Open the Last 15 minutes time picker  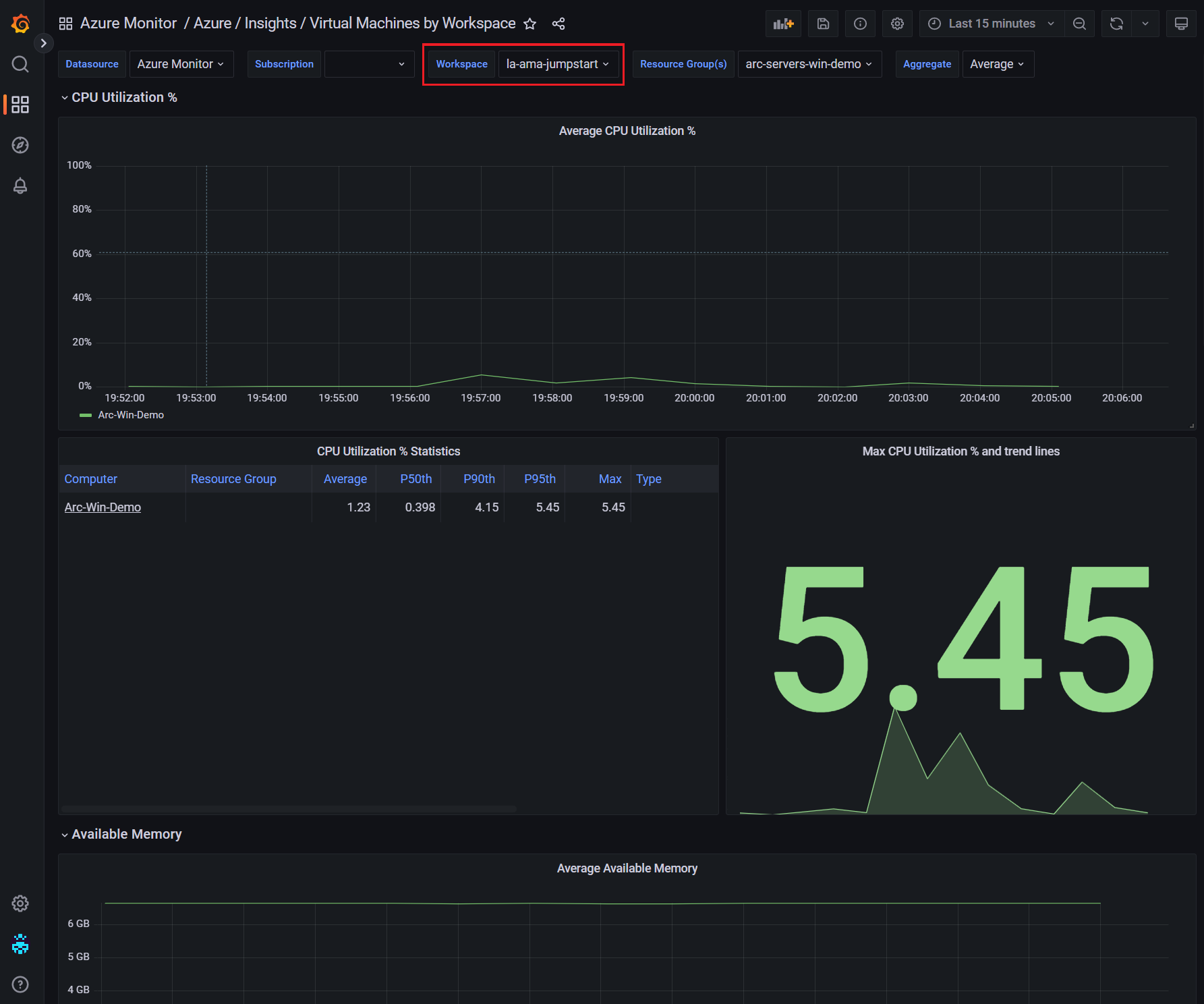click(x=992, y=24)
